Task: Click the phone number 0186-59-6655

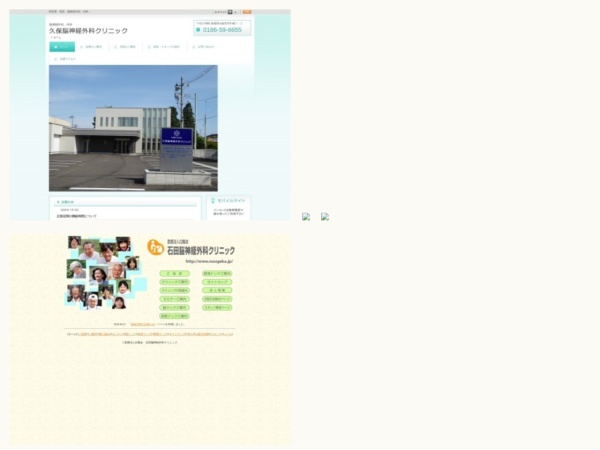Action: point(222,30)
